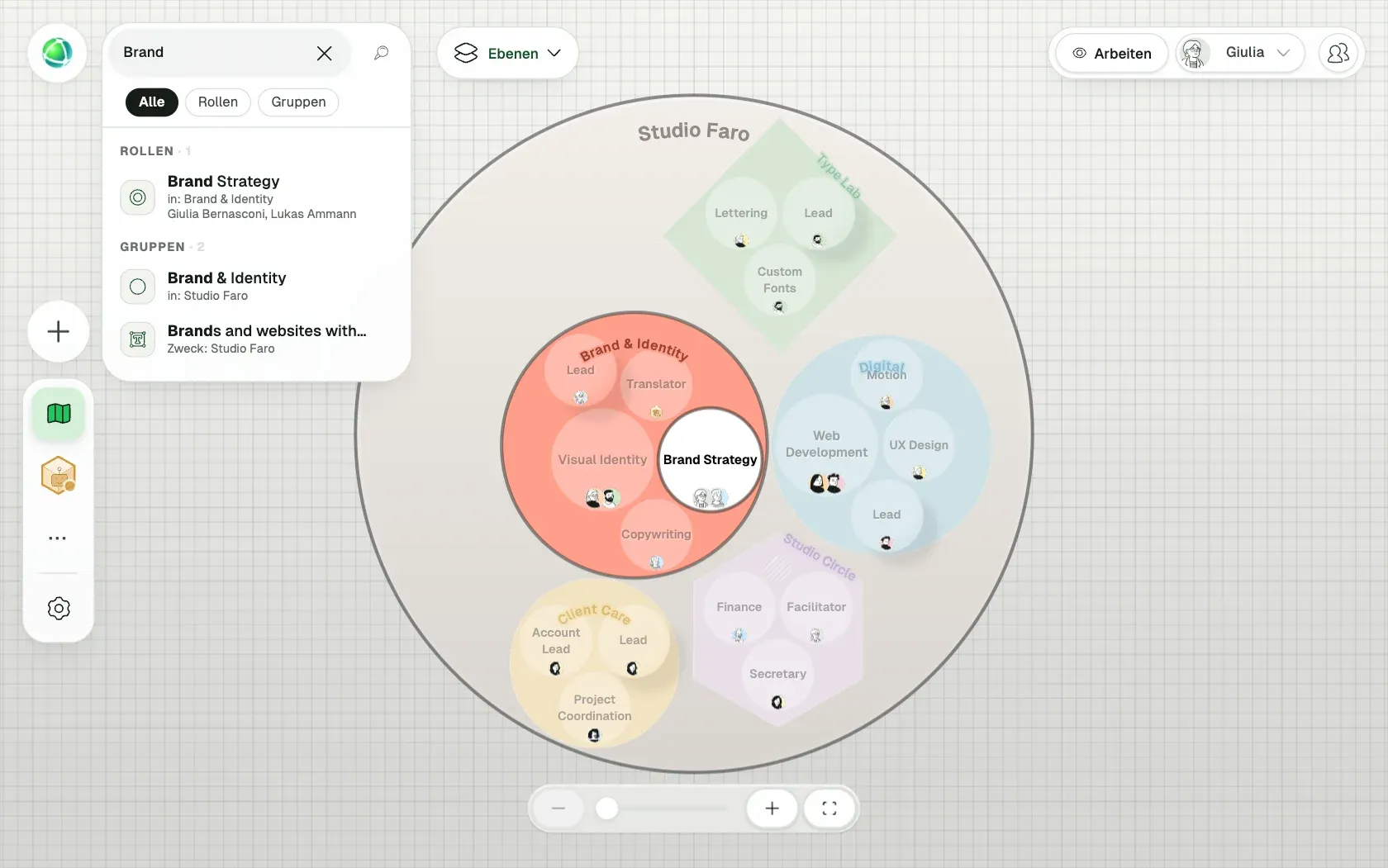Screen dimensions: 1388x868
Task: Select the Copywriting role circle
Action: coord(656,535)
